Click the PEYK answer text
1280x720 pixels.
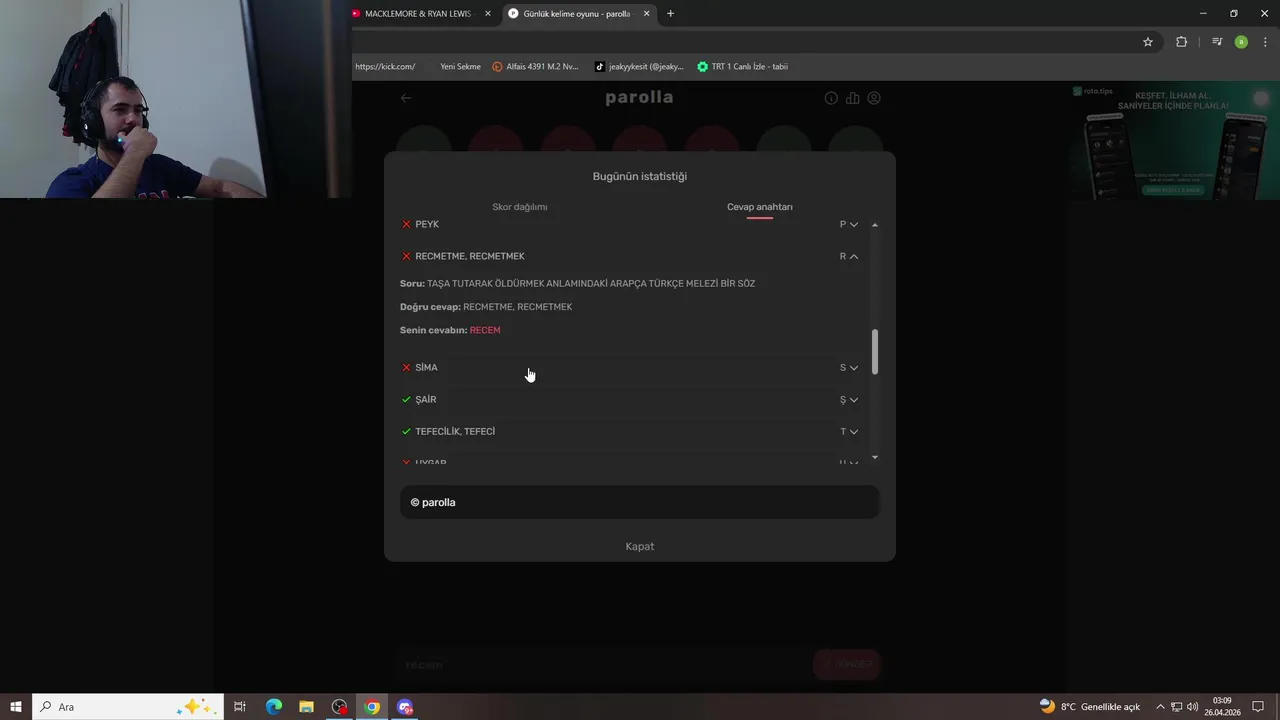coord(427,224)
